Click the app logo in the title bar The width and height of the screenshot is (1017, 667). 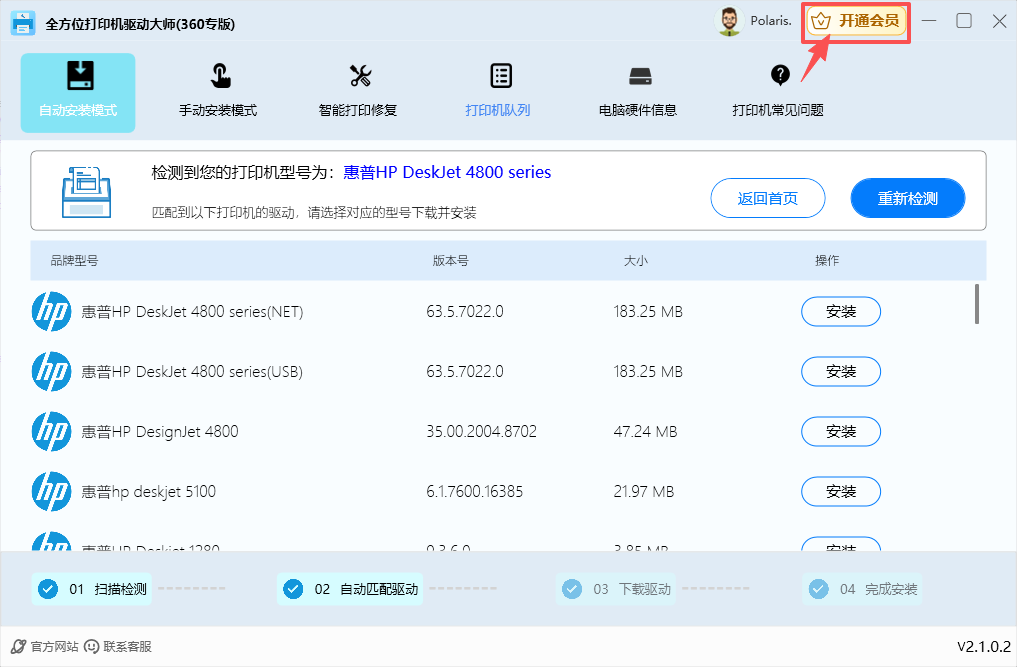pos(23,22)
